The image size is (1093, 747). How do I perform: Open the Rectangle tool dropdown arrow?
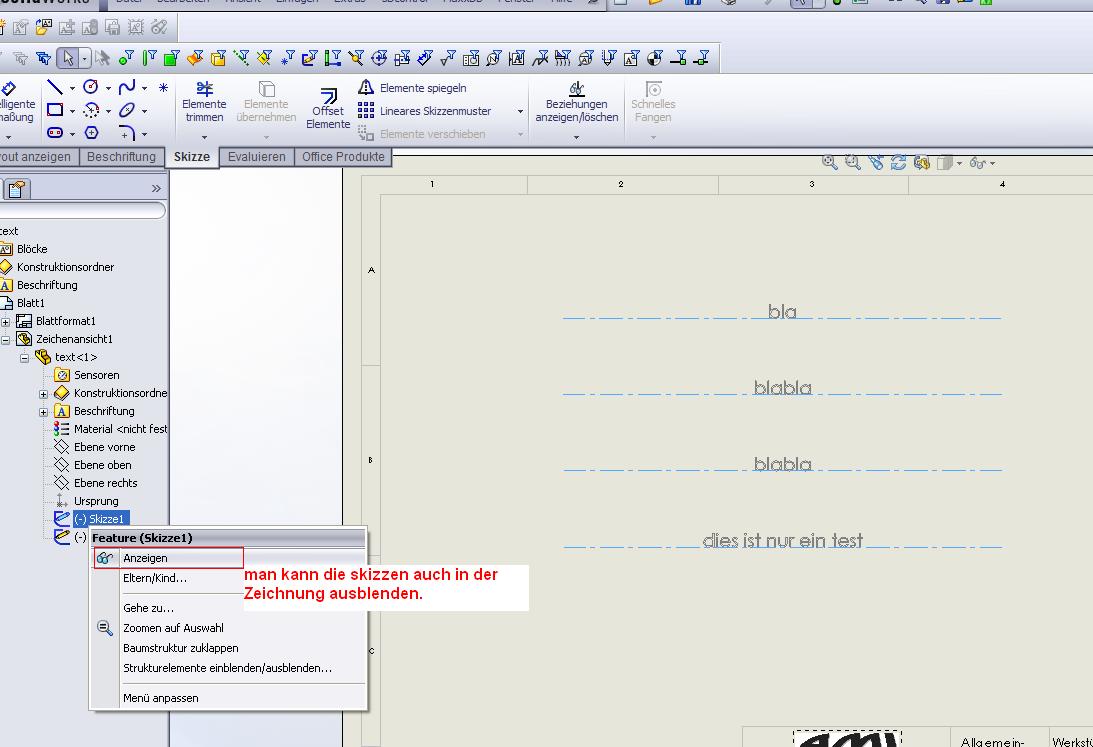72,111
